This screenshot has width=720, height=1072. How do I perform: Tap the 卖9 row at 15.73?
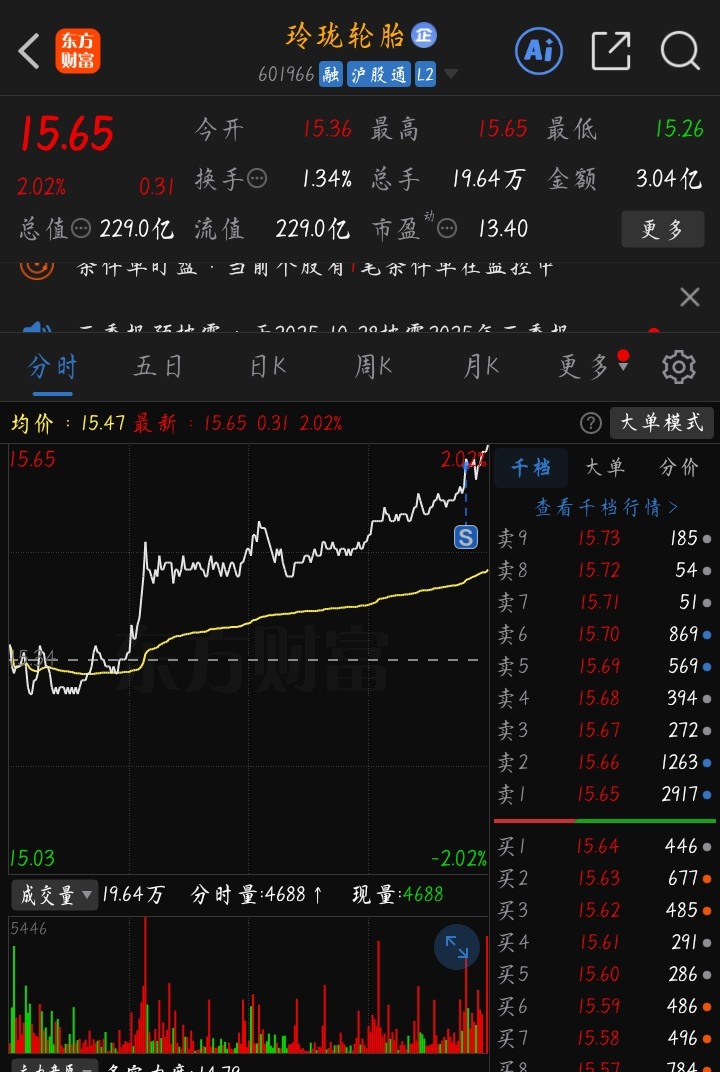click(x=605, y=538)
